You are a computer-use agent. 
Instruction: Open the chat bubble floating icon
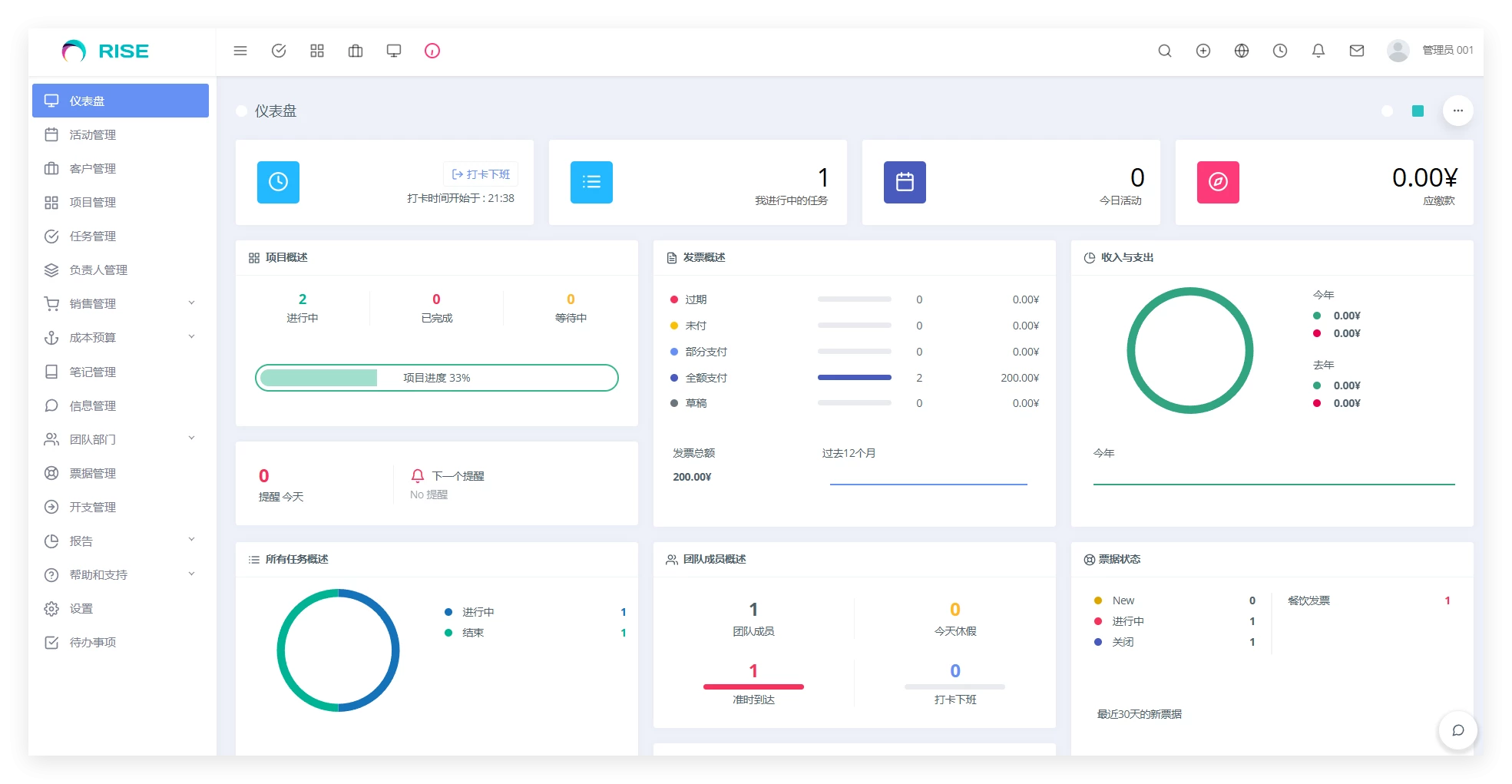(1457, 730)
